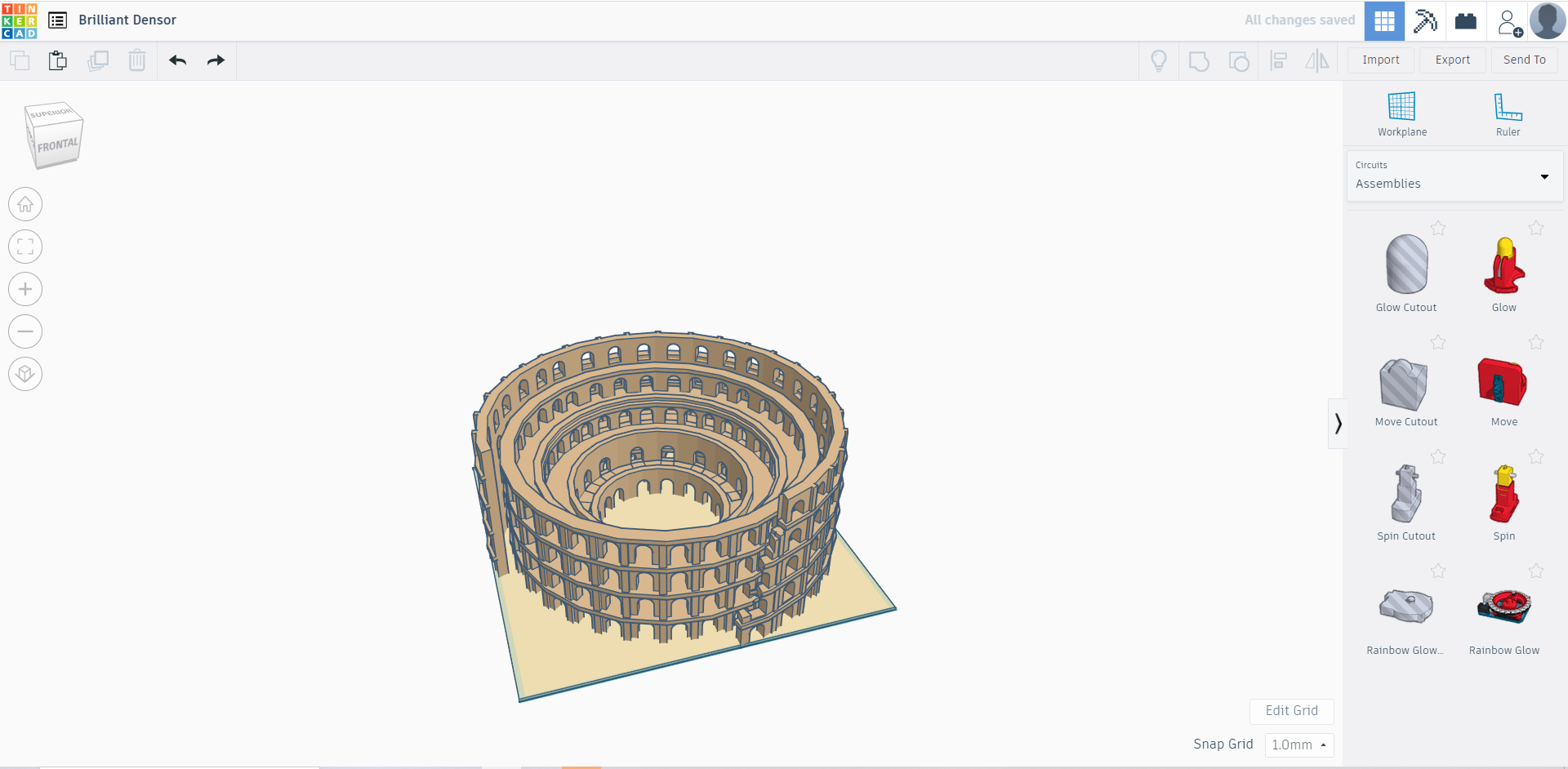Open the Circuits Assemblies shape dropdown
This screenshot has height=769, width=1568.
pyautogui.click(x=1454, y=176)
